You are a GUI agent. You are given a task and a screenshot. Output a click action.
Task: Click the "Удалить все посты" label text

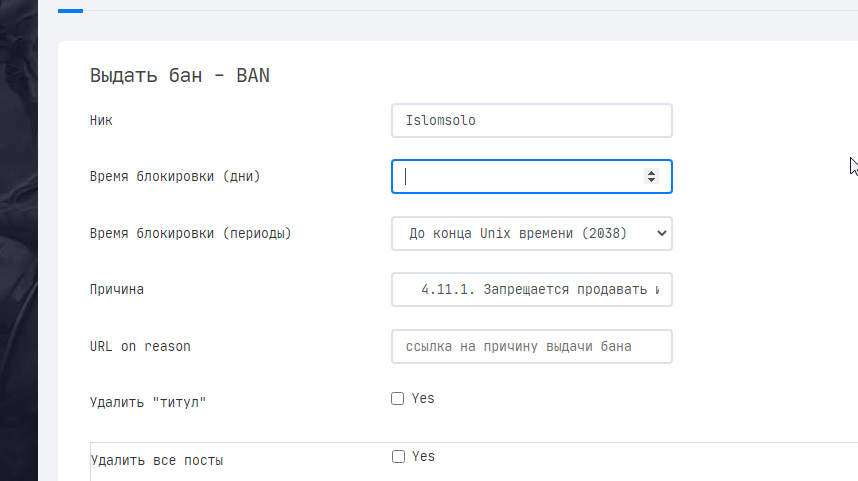tap(157, 460)
